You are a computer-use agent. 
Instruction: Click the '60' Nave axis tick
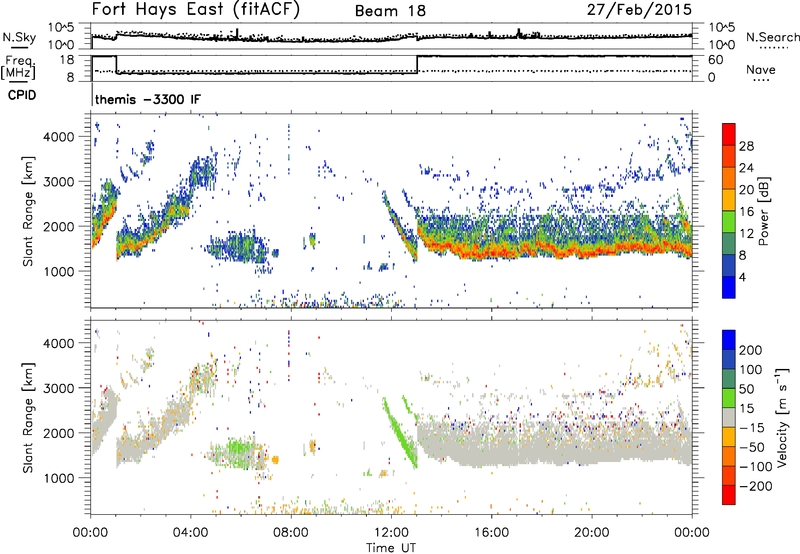click(x=715, y=60)
